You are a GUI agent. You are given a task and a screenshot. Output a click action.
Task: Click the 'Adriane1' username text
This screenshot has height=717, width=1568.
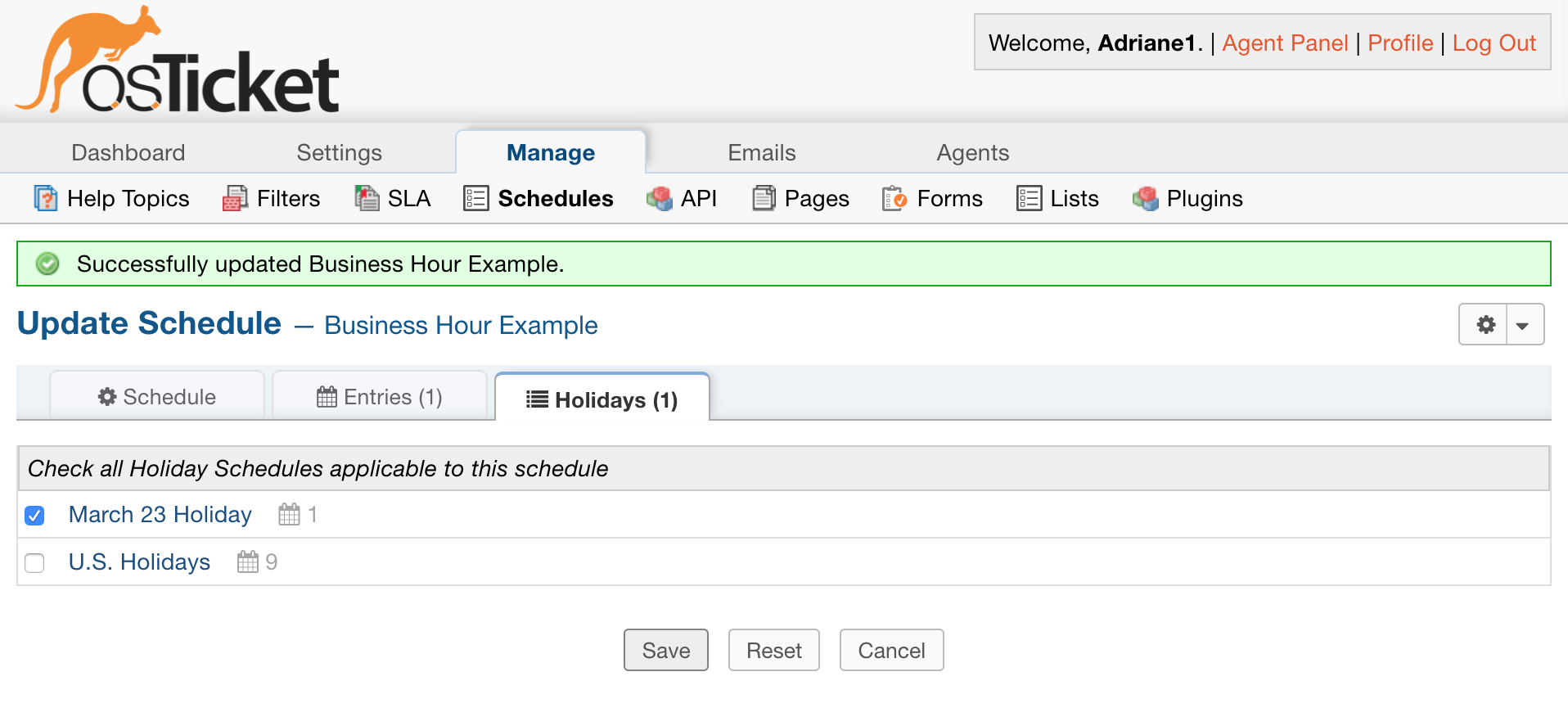[x=1147, y=43]
